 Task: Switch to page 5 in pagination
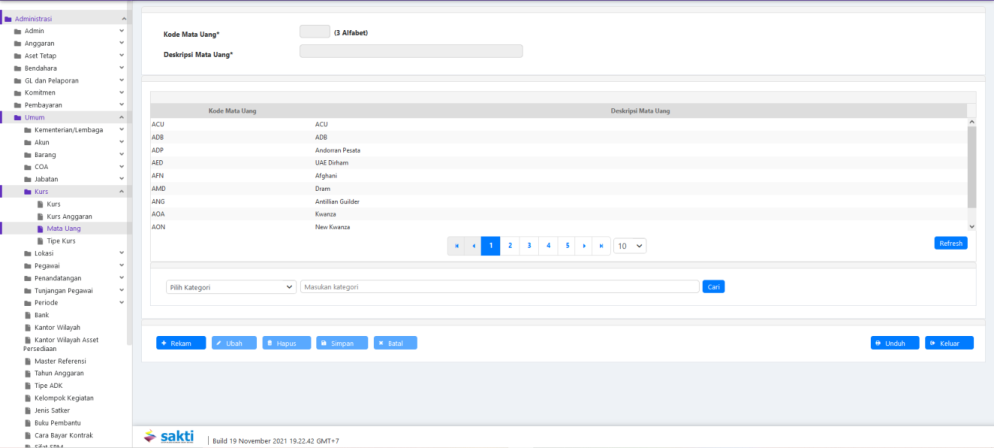[565, 245]
